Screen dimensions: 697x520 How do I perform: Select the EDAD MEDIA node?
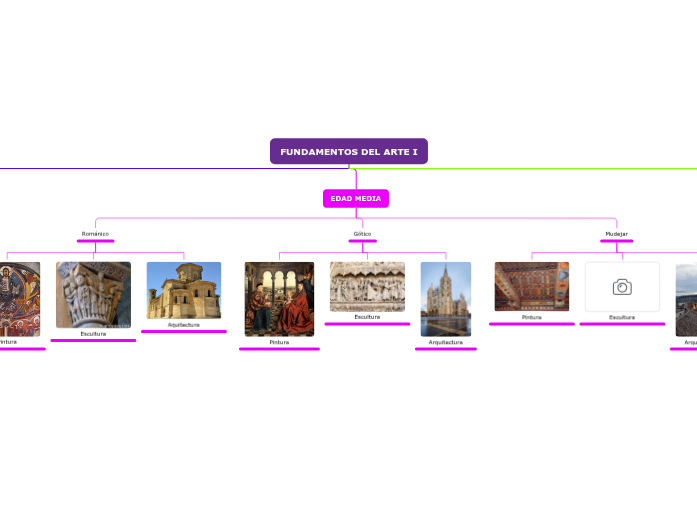pyautogui.click(x=355, y=199)
